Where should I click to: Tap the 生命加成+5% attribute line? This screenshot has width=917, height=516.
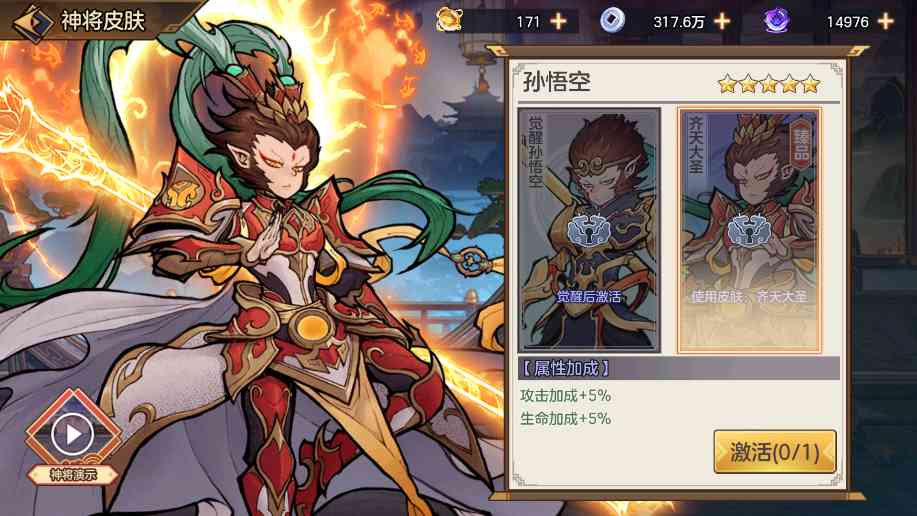(566, 419)
